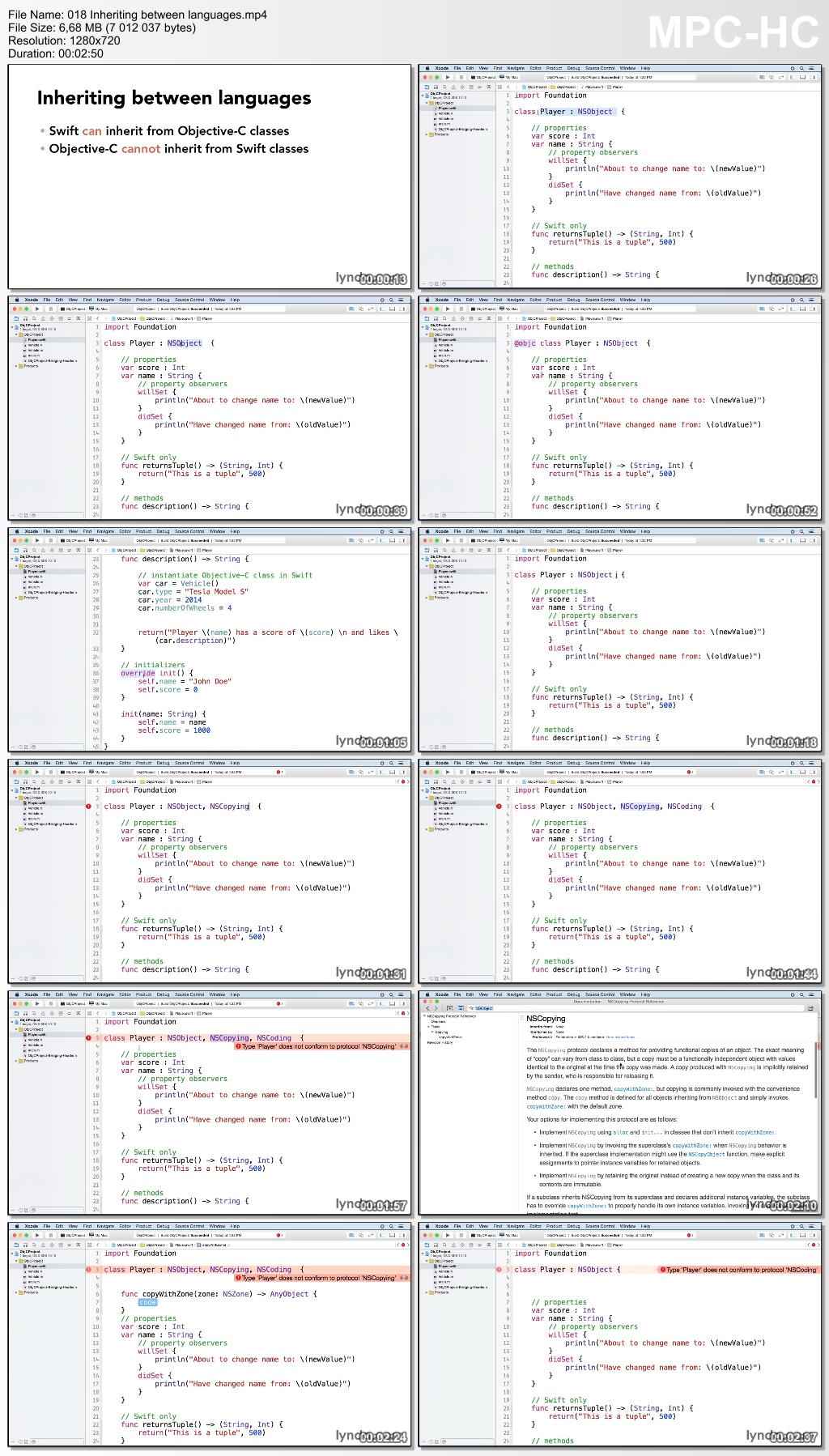Toggle the utilities panel in the 00:00:52 frame
The height and width of the screenshot is (1456, 829).
pos(812,309)
